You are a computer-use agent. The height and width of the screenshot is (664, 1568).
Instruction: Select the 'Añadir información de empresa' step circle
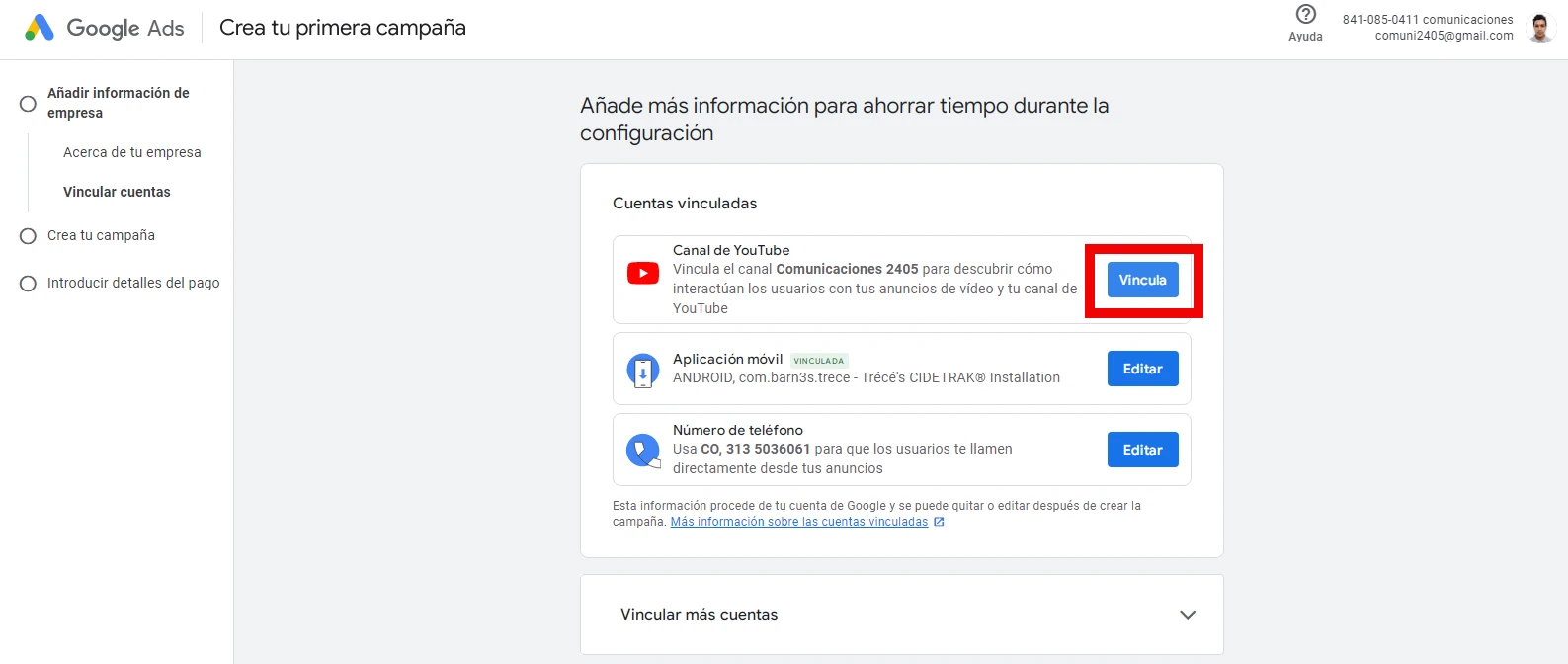pos(29,103)
